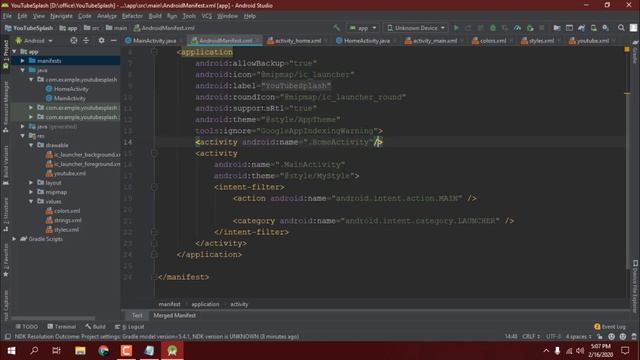Hide the Project panel with minus icon
The height and width of the screenshot is (360, 640).
click(x=113, y=40)
